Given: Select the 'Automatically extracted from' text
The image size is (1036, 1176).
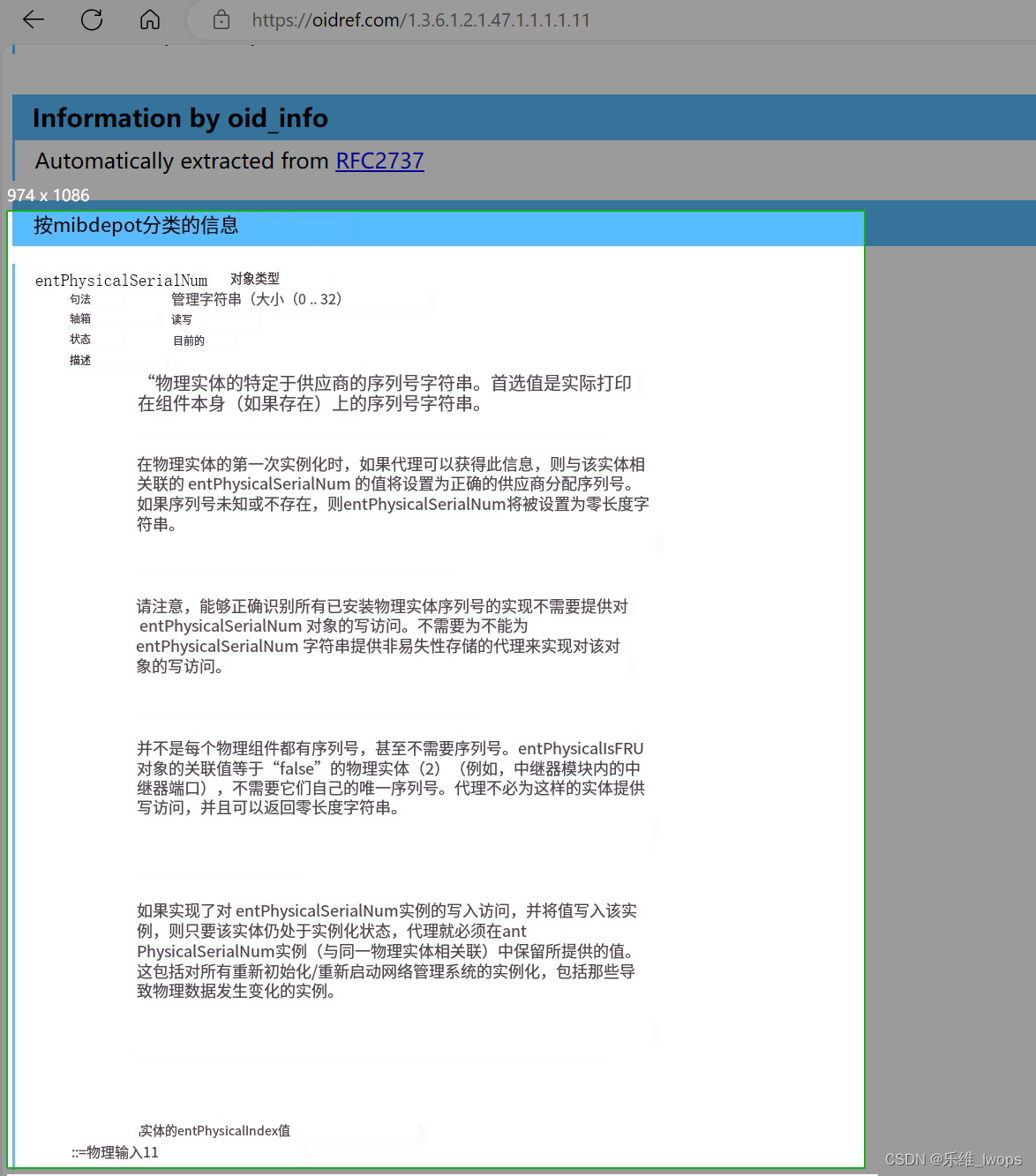Looking at the screenshot, I should click(183, 161).
